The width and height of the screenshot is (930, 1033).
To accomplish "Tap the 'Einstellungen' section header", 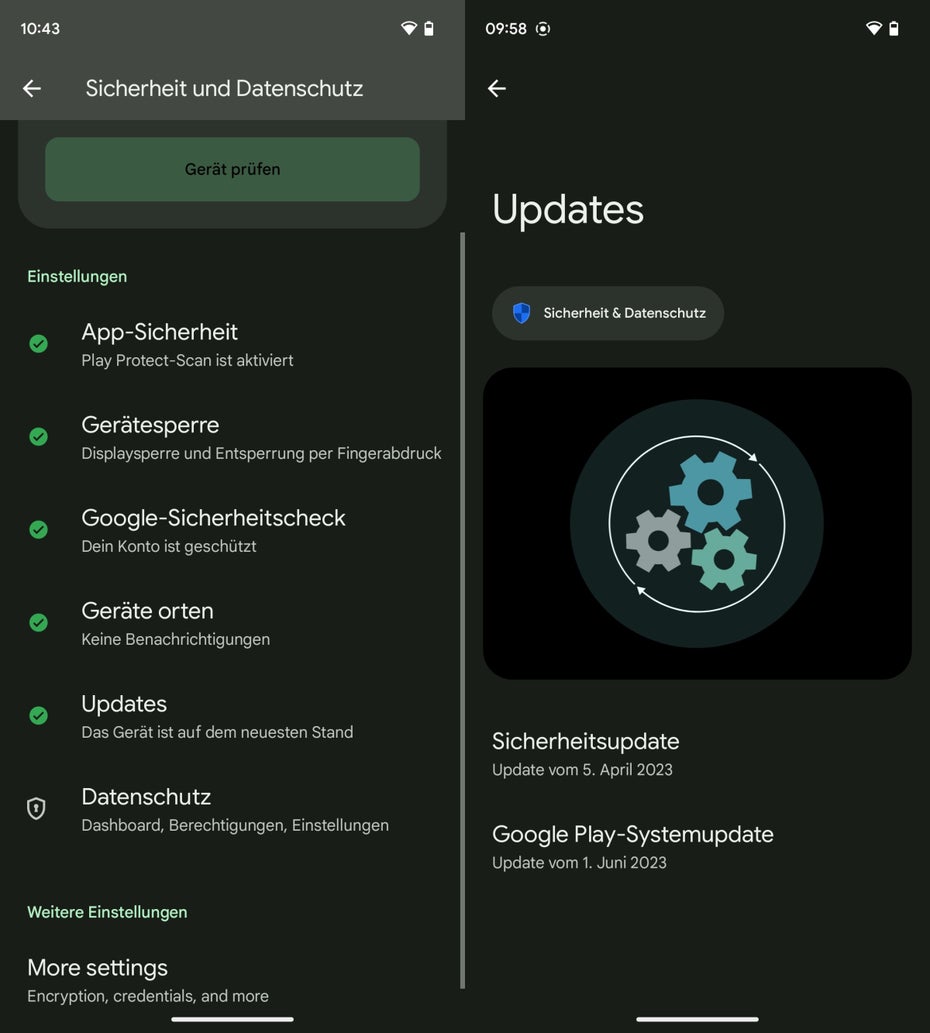I will click(77, 276).
